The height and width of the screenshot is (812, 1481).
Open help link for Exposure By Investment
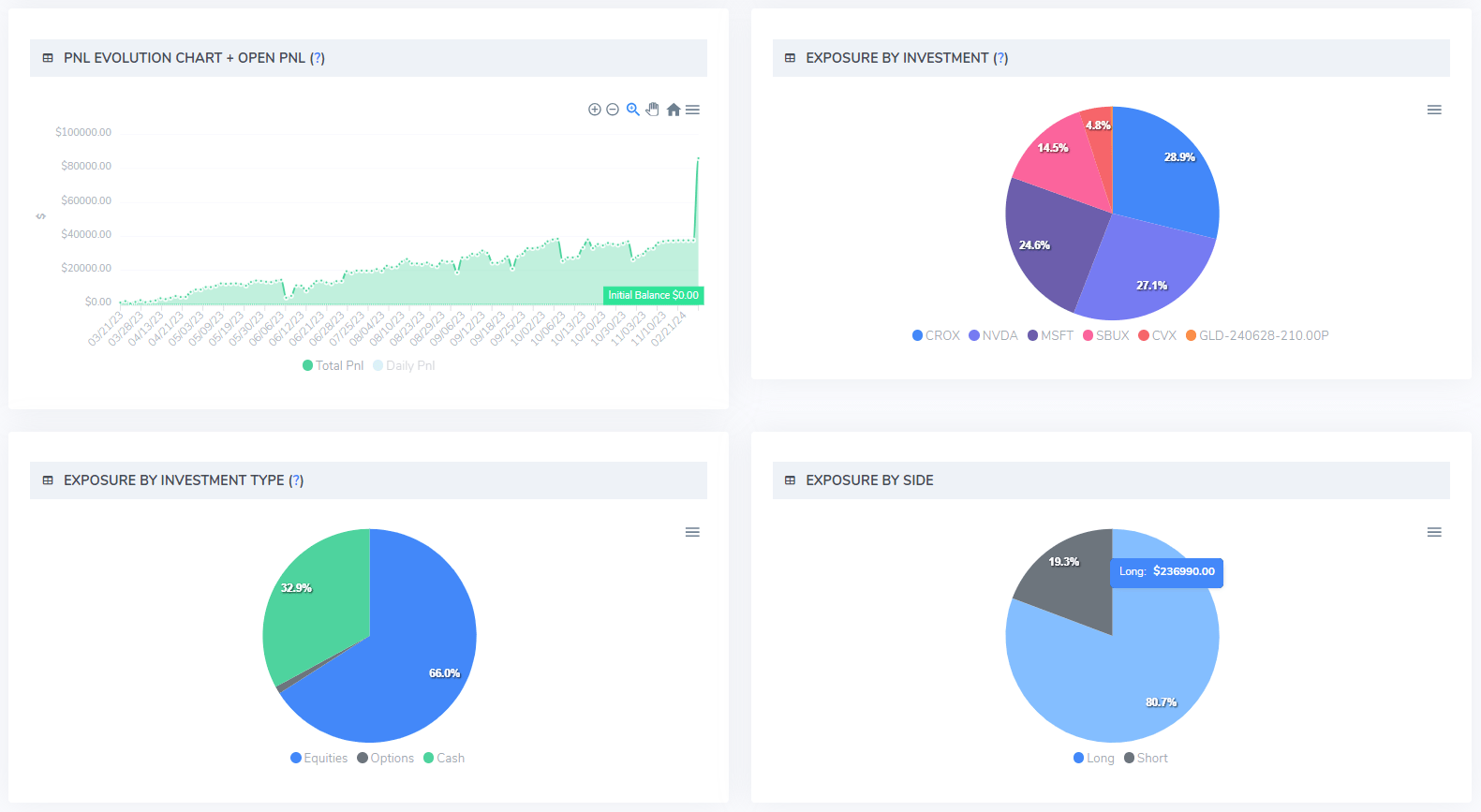[x=1000, y=58]
